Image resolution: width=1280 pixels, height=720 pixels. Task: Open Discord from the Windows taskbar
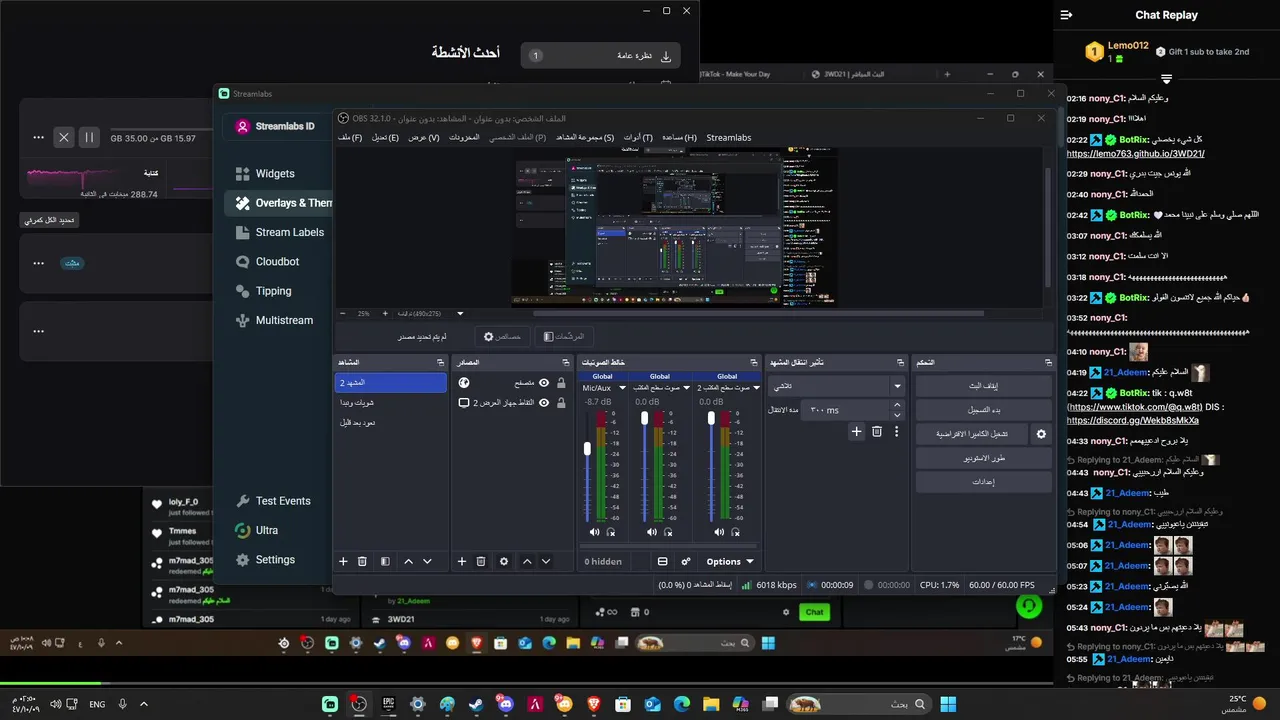(505, 704)
